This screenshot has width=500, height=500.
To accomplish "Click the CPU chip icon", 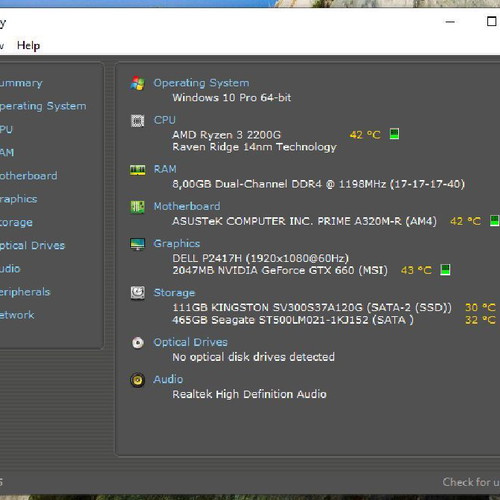I will coord(137,121).
